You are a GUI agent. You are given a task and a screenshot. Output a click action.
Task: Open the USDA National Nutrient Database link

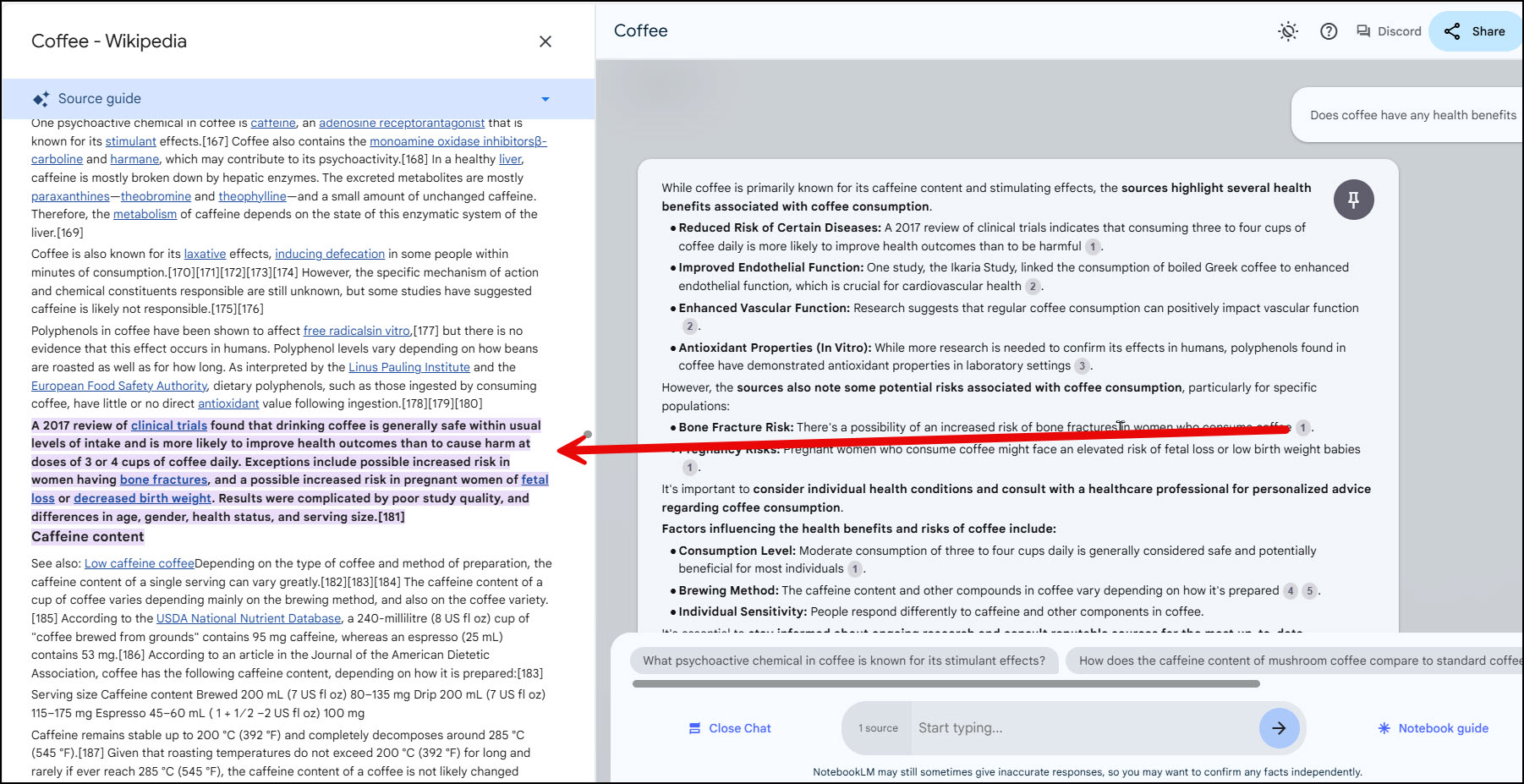(246, 618)
